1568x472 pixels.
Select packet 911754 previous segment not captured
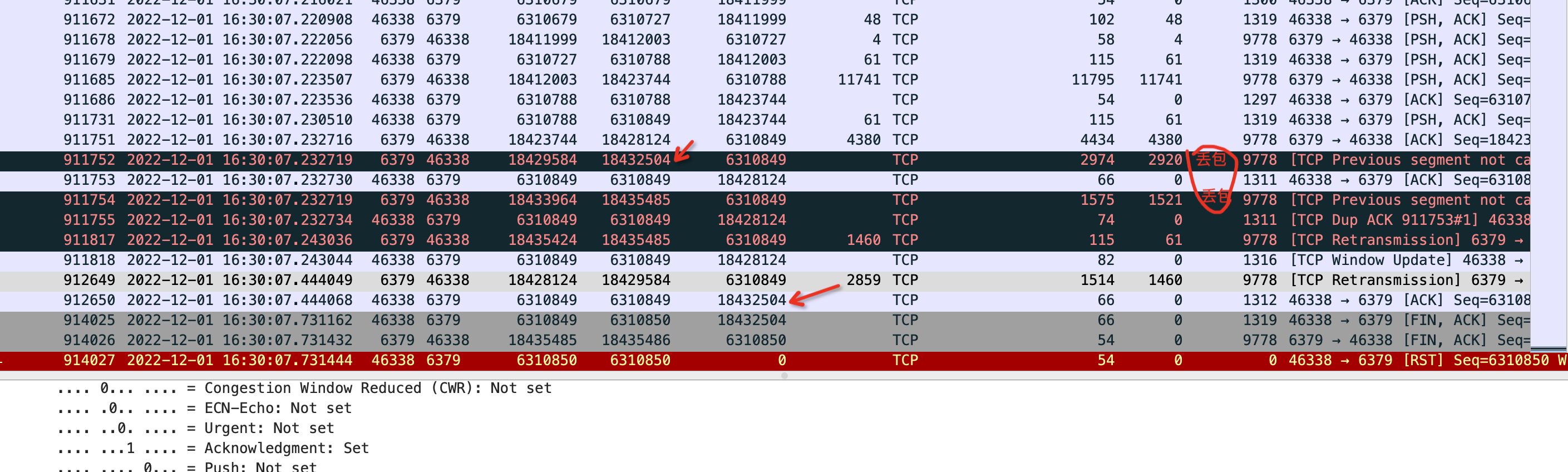coord(765,200)
